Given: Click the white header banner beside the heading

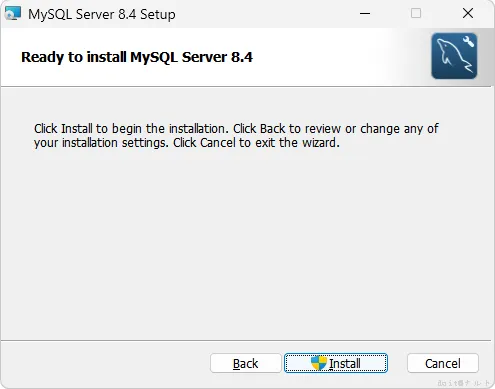Looking at the screenshot, I should pyautogui.click(x=333, y=57).
